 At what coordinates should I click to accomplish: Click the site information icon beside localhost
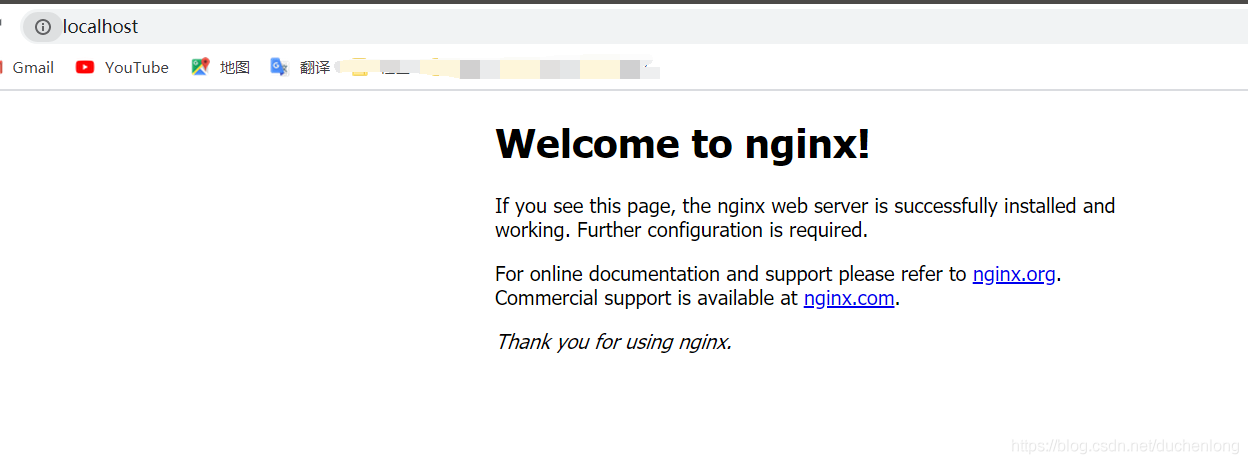(x=42, y=27)
